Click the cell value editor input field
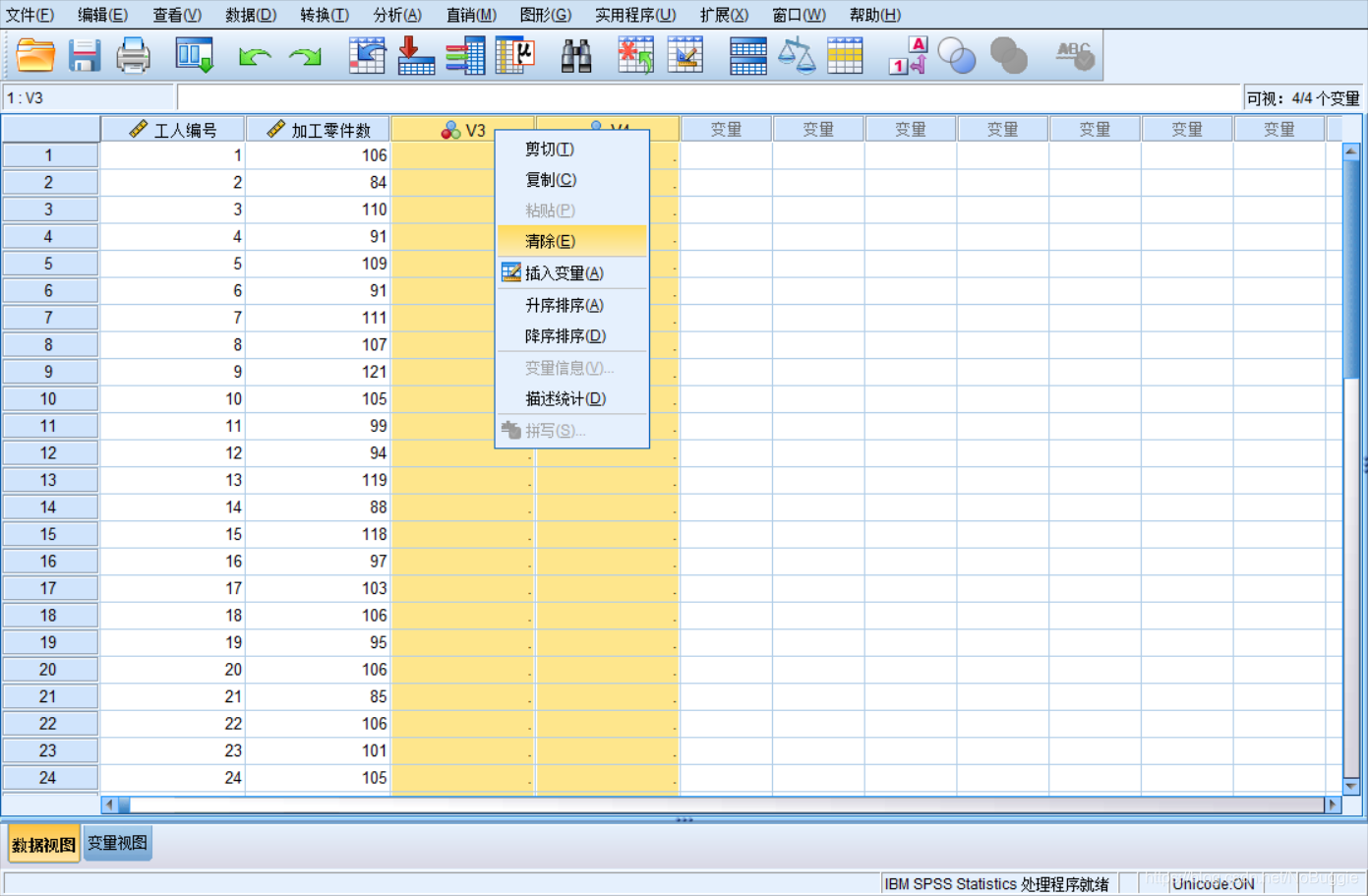1368x896 pixels. coord(709,97)
